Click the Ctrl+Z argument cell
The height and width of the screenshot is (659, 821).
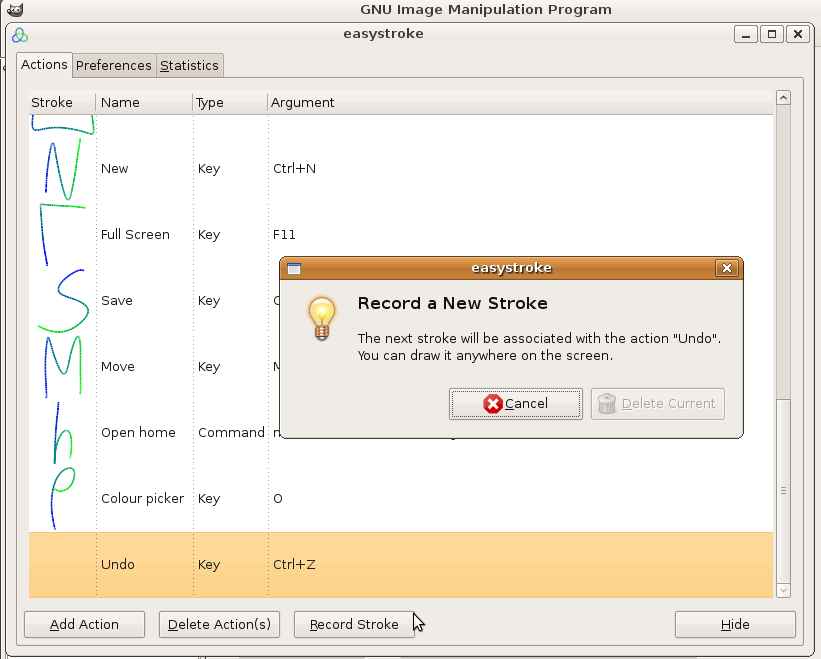294,564
